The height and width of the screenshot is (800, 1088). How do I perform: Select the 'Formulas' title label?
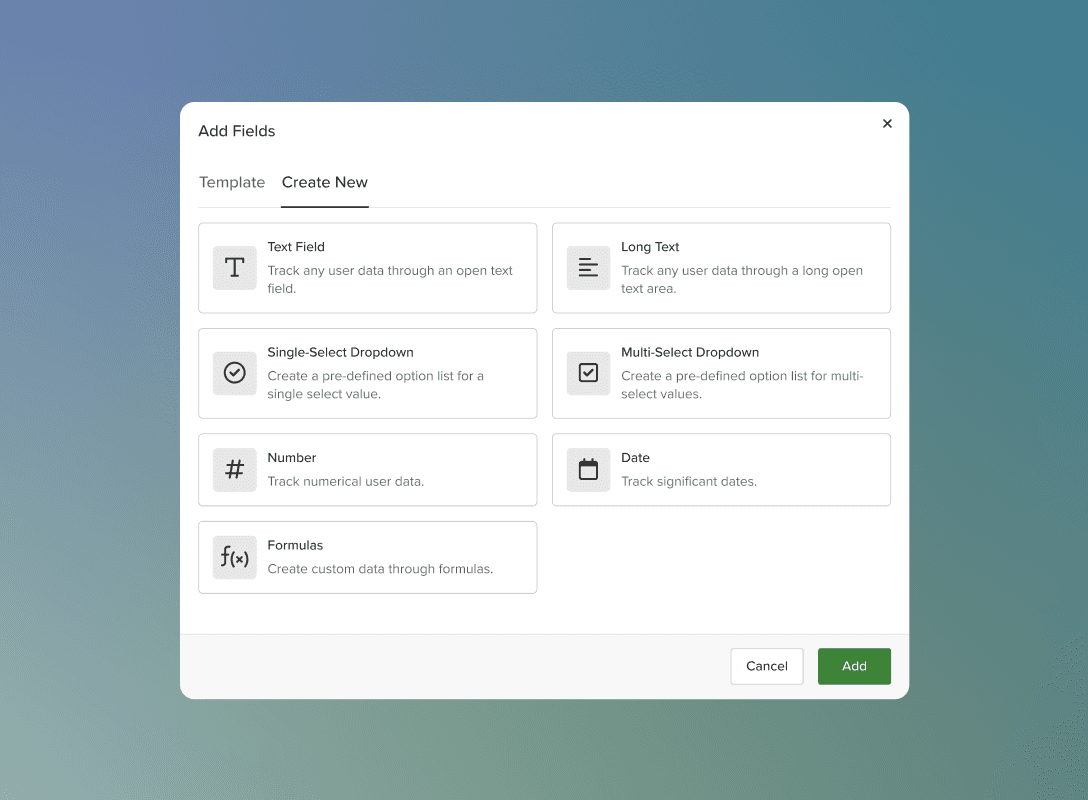click(295, 545)
